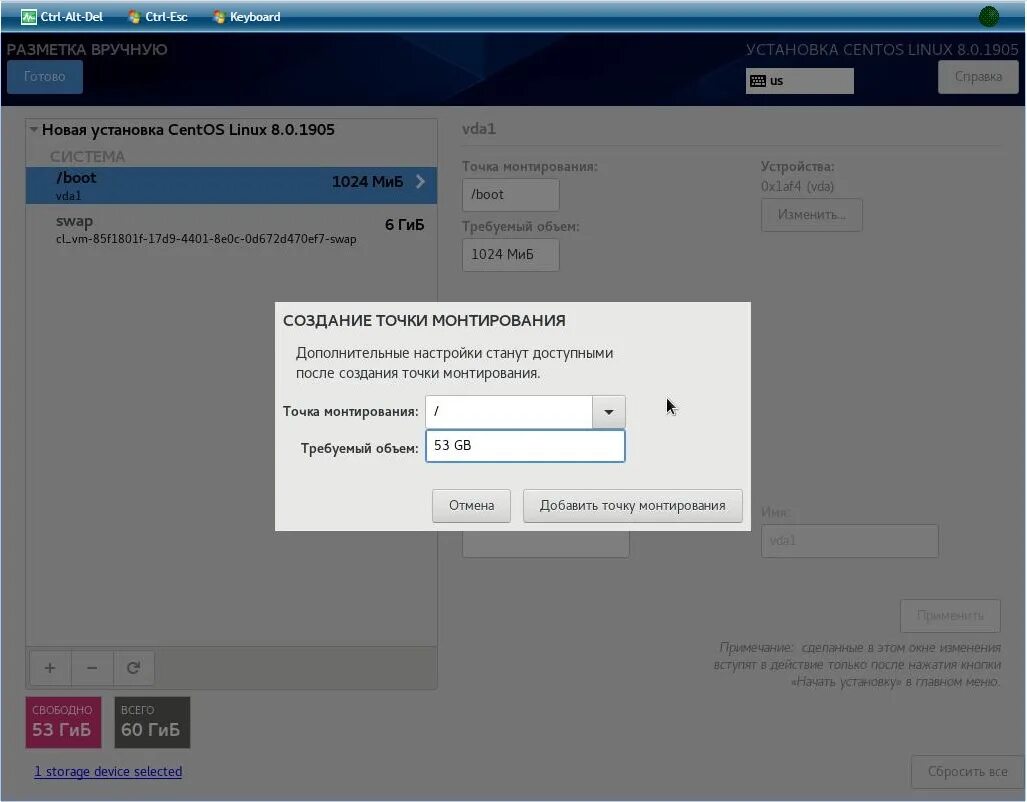Click the chevron on /boot row
This screenshot has height=802, width=1027.
coord(420,181)
